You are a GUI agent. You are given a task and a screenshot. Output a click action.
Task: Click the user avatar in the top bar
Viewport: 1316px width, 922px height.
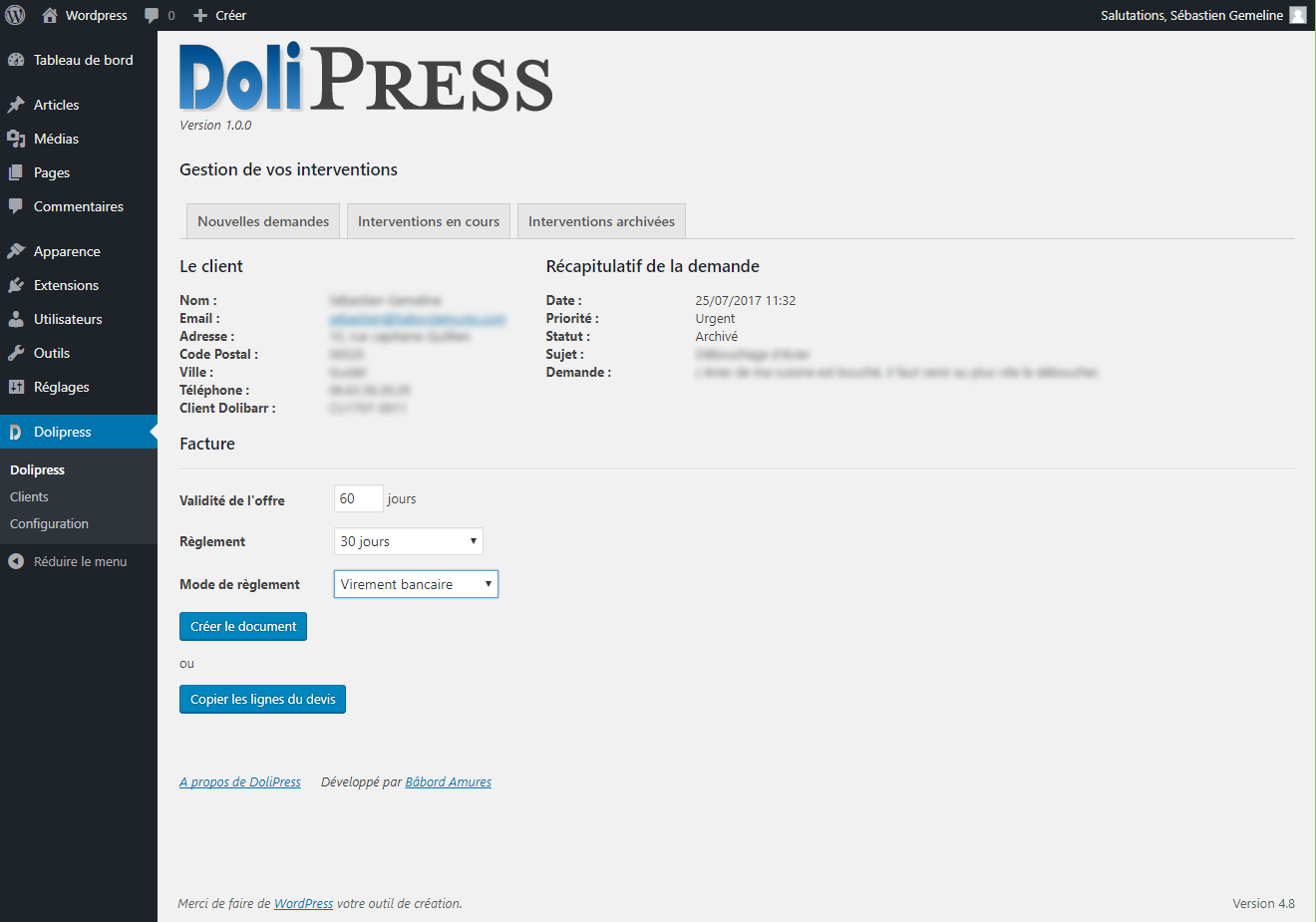click(1298, 15)
